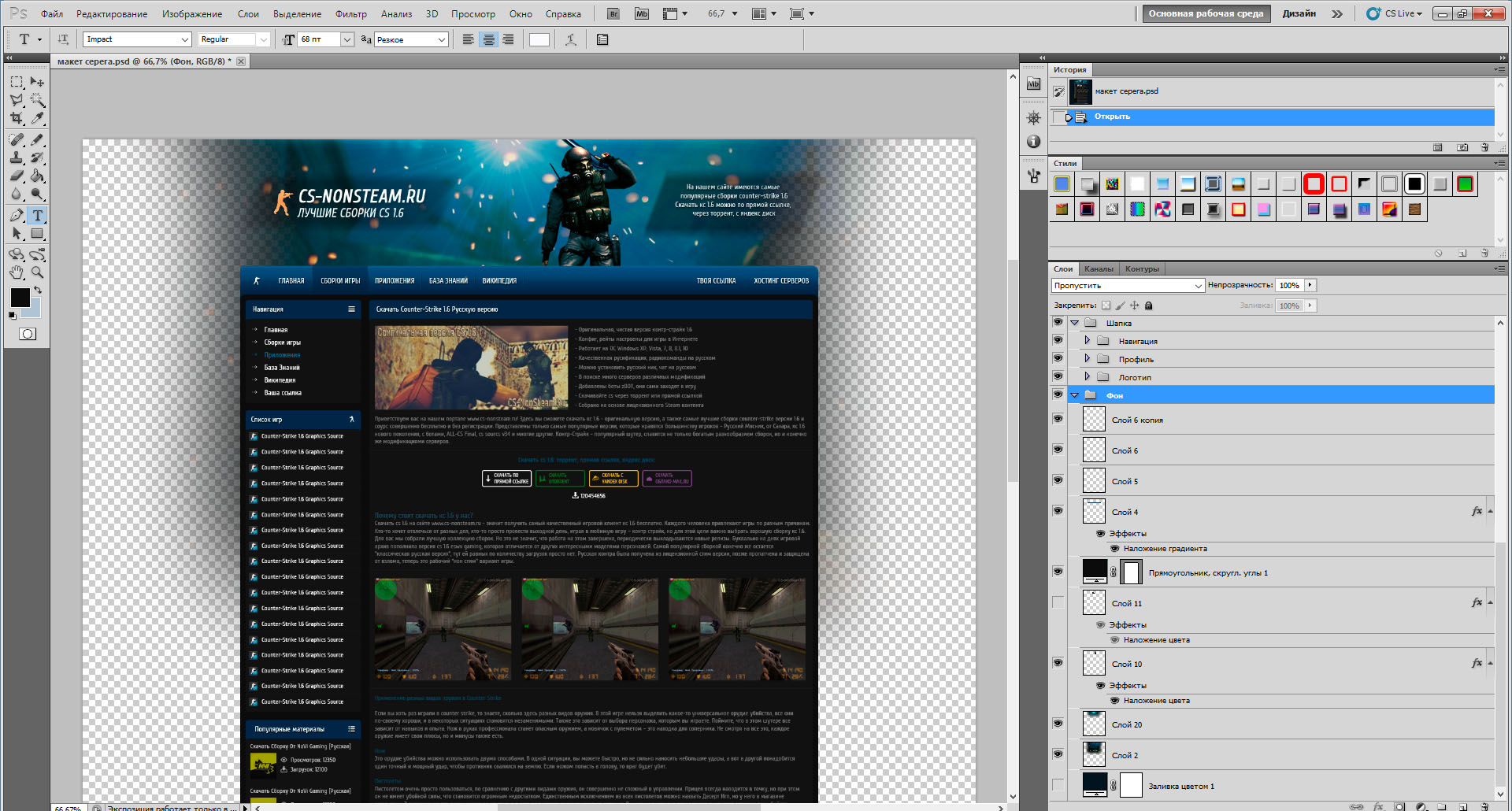Select the Dodge tool
This screenshot has height=811, width=1512.
coord(37,194)
